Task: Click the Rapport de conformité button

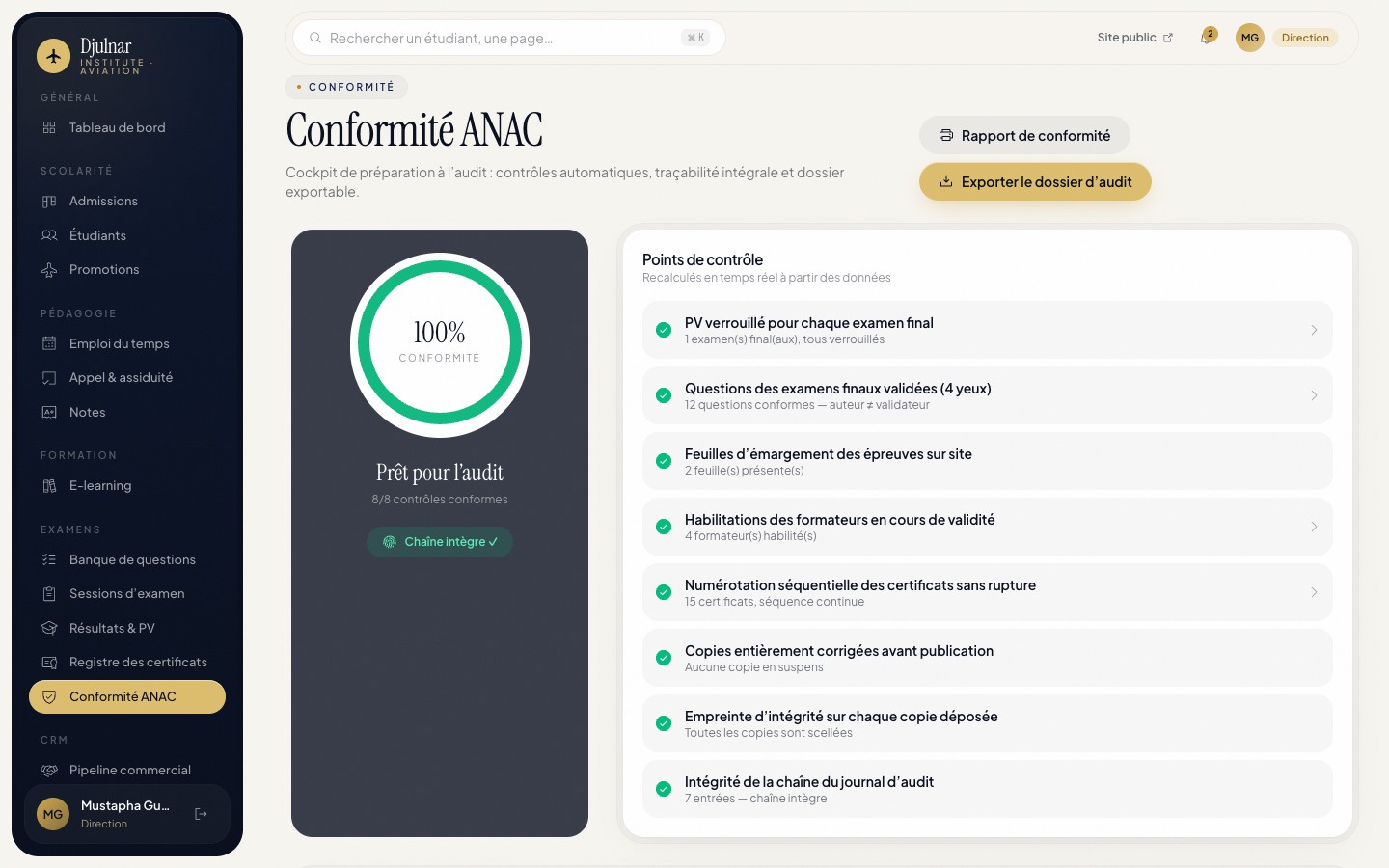Action: 1024,135
